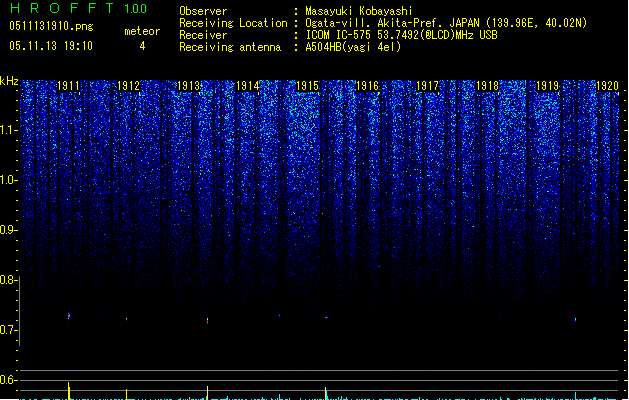Viewport: 629px width, 400px height.
Task: Click the Observer label
Action: point(203,11)
